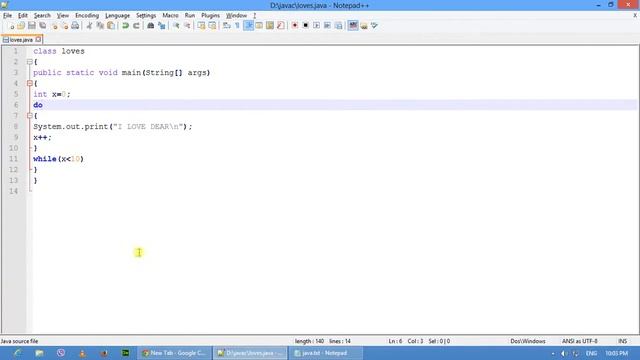Open a file using the Open folder icon
This screenshot has height=360, width=640.
21,26
